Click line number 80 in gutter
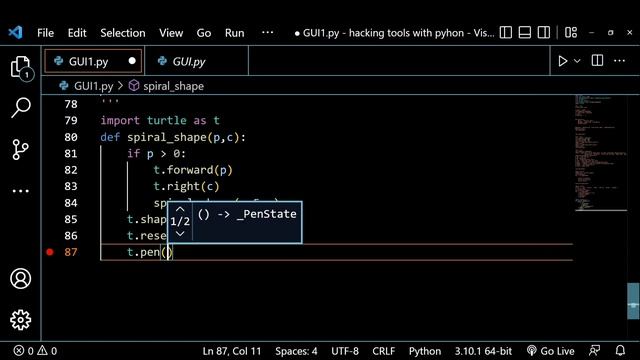This screenshot has height=360, width=640. [x=71, y=137]
